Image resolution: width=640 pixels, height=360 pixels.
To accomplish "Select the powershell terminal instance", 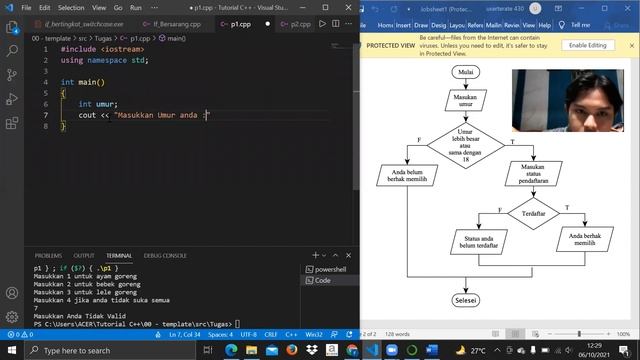I will 330,269.
